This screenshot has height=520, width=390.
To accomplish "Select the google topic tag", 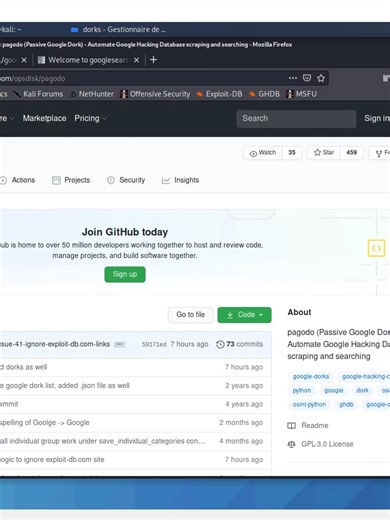I will point(334,391).
